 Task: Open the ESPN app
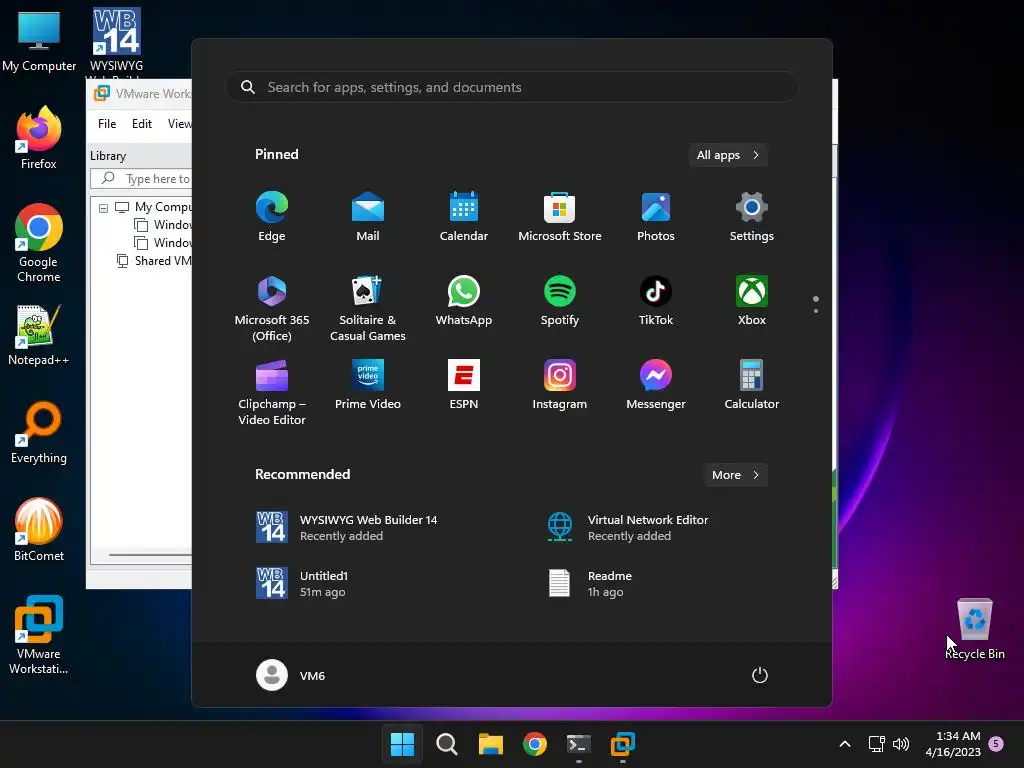(464, 385)
